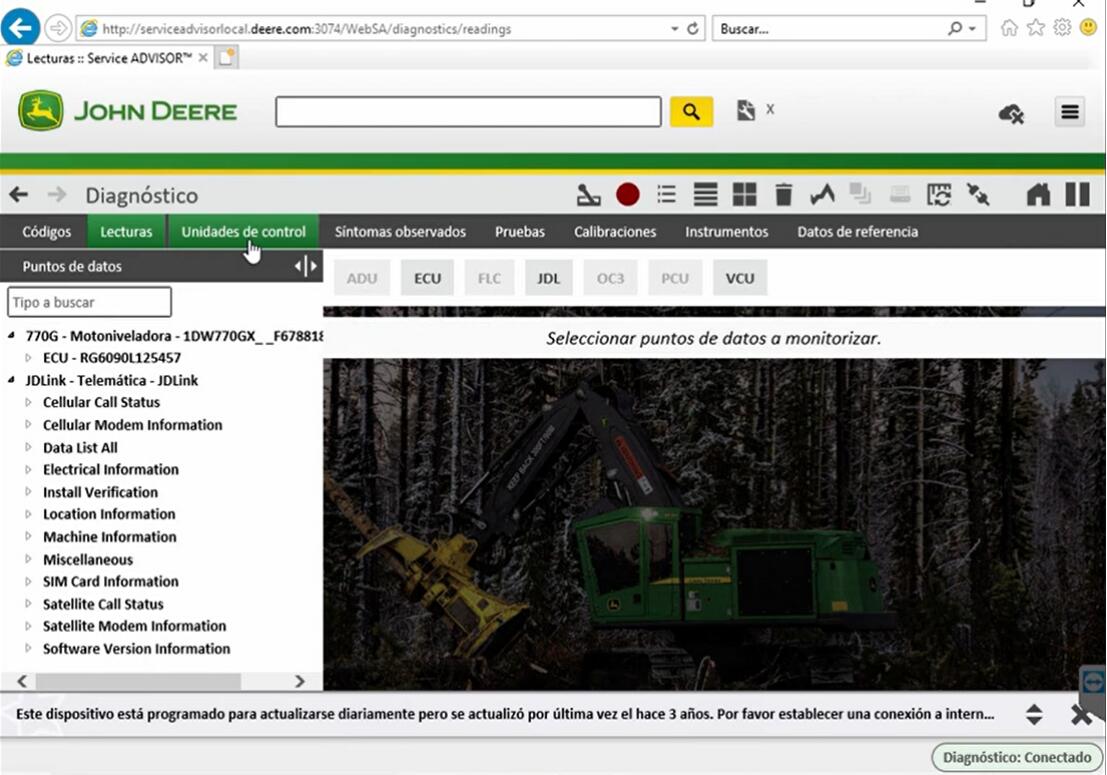Open the hamburger menu in header
The image size is (1107, 775).
coord(1070,112)
